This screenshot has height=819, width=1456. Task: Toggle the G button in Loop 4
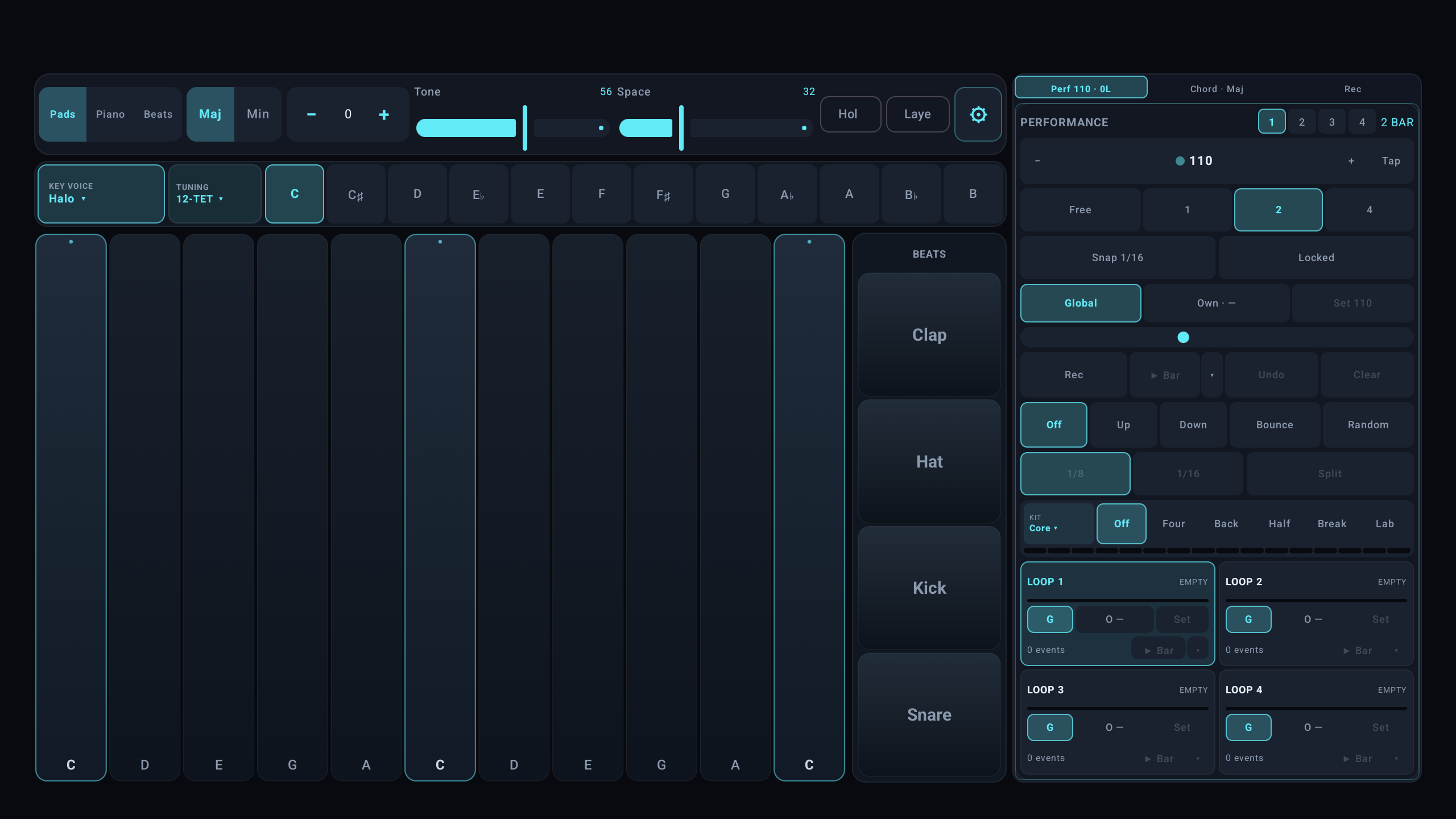1248,727
